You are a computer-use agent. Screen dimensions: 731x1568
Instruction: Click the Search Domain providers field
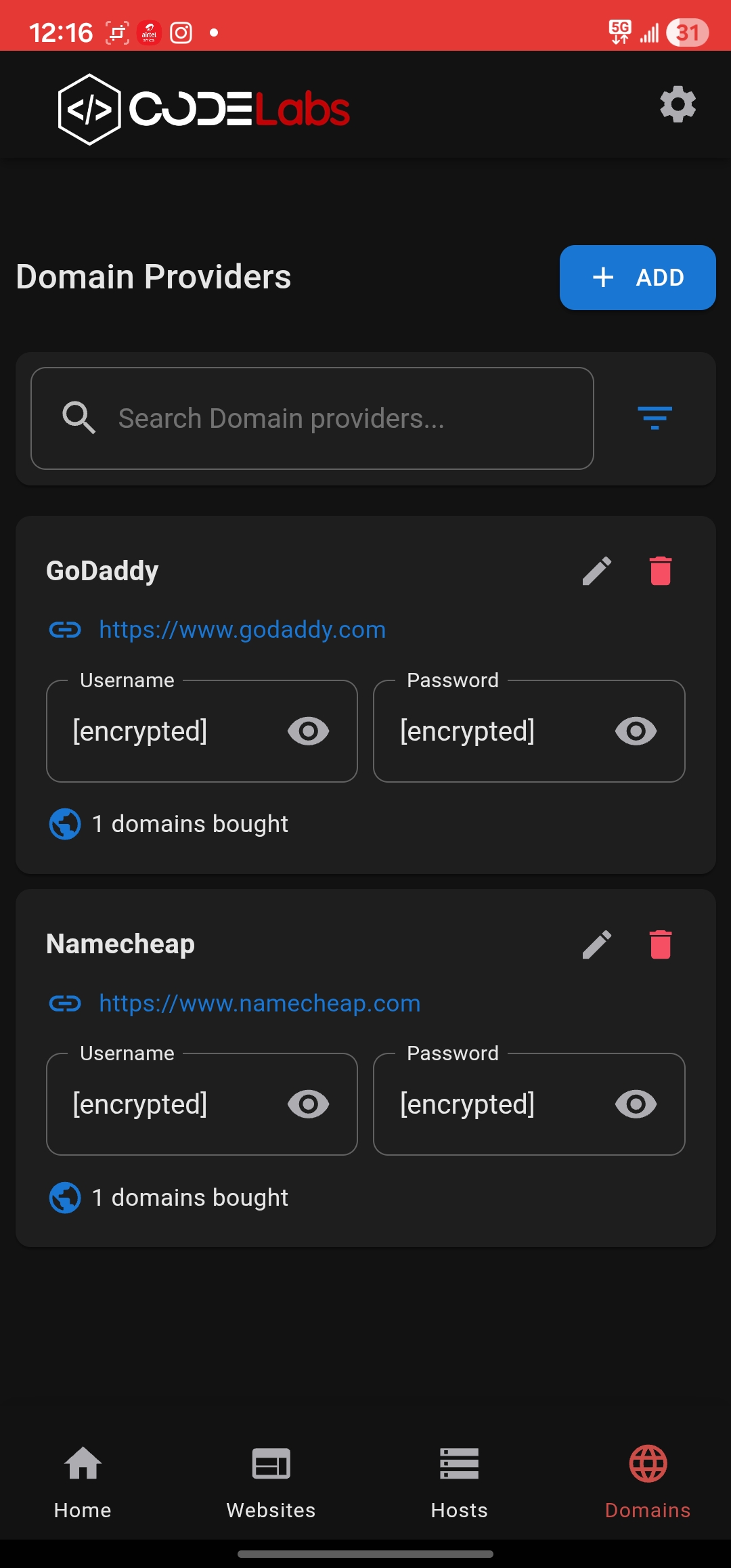pos(313,418)
